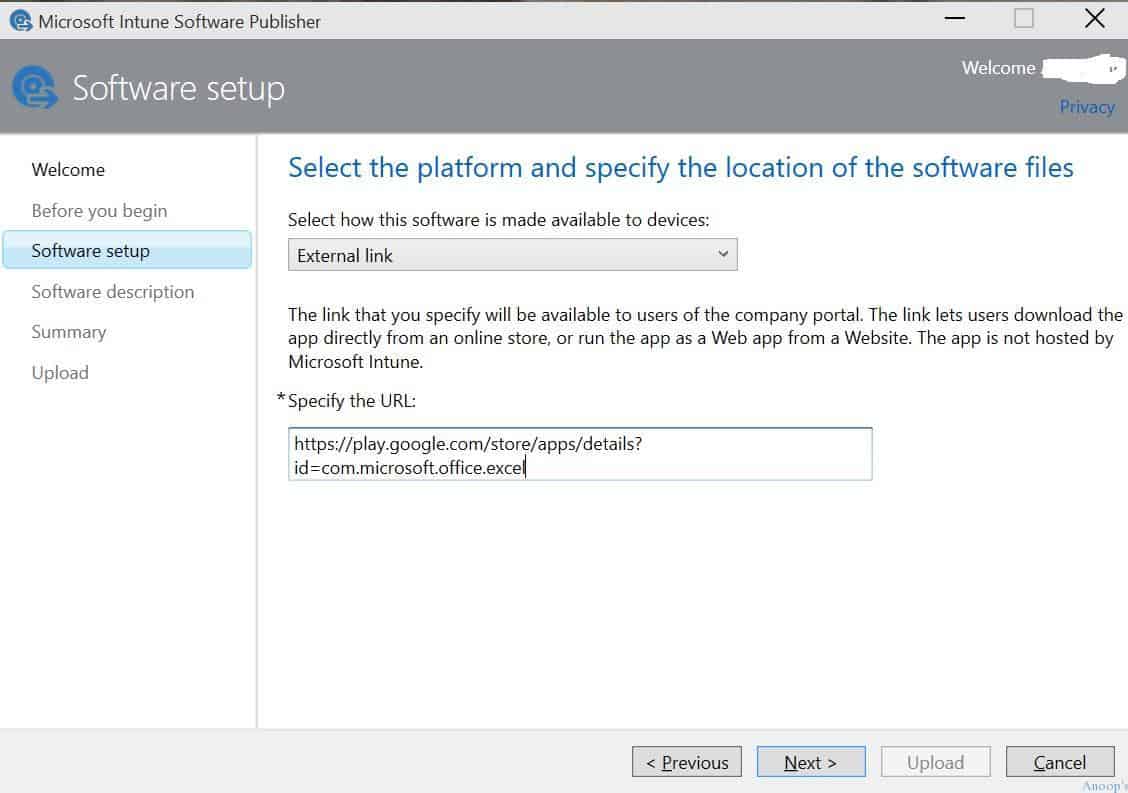Select Software setup in the sidebar

pos(127,250)
